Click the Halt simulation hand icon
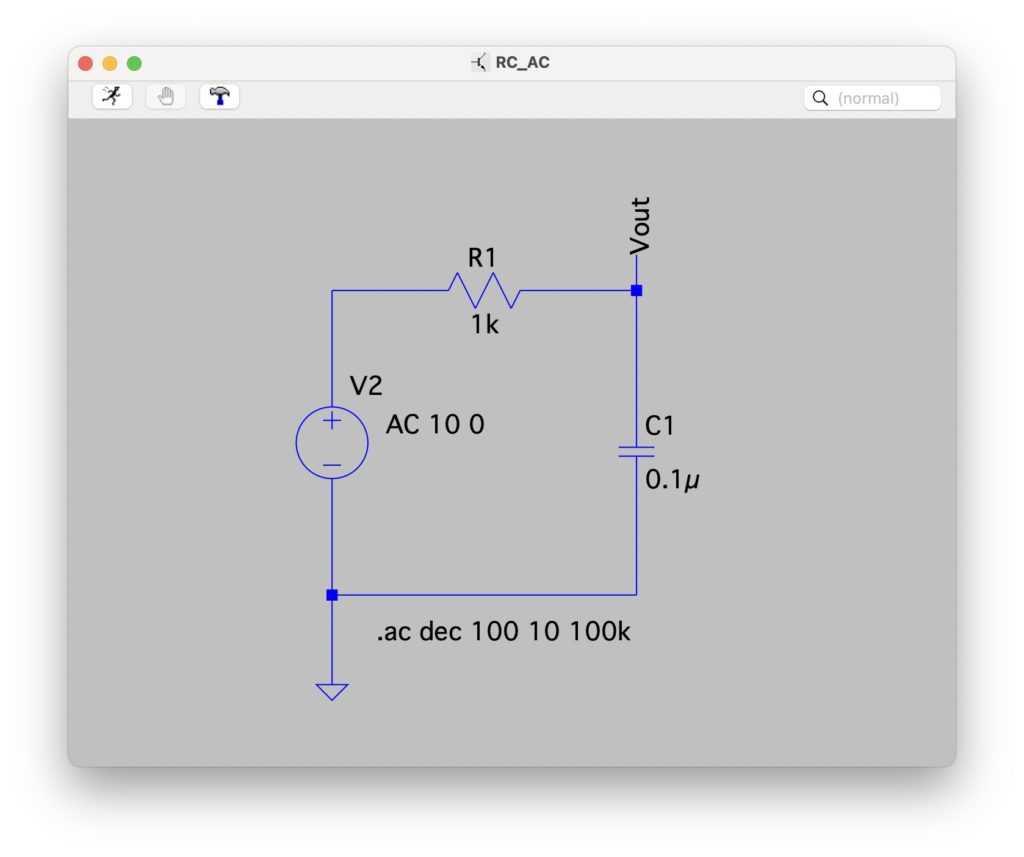This screenshot has width=1024, height=857. [x=166, y=97]
